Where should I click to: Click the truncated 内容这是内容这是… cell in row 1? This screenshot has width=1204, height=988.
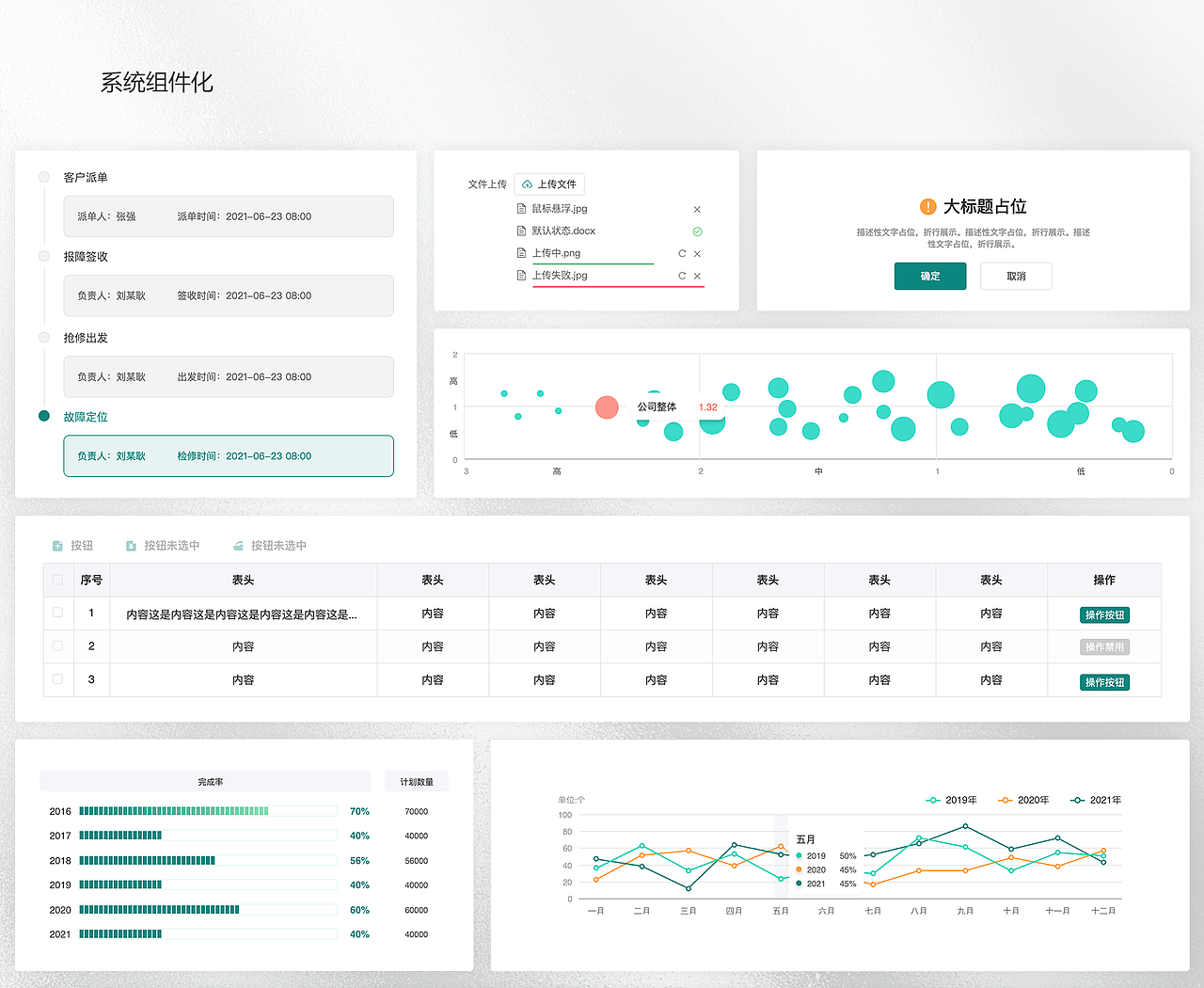click(242, 614)
